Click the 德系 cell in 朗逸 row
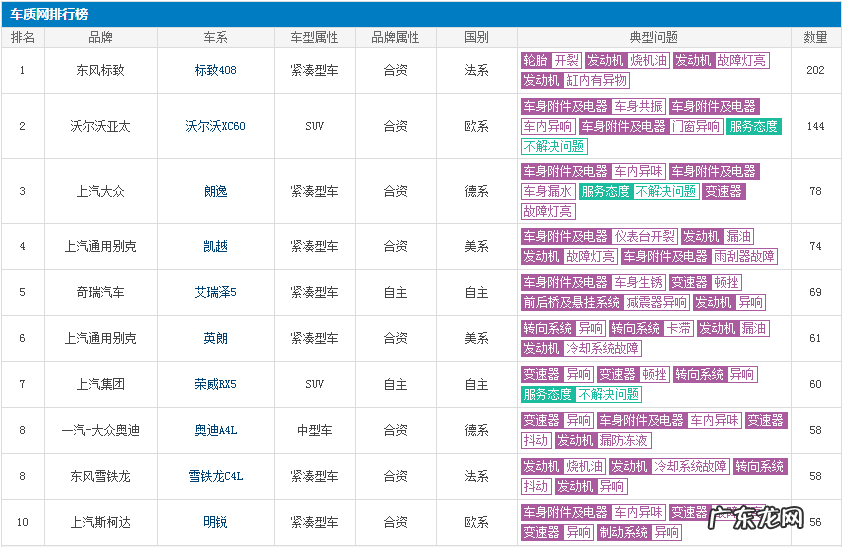The width and height of the screenshot is (842, 547). [x=476, y=191]
